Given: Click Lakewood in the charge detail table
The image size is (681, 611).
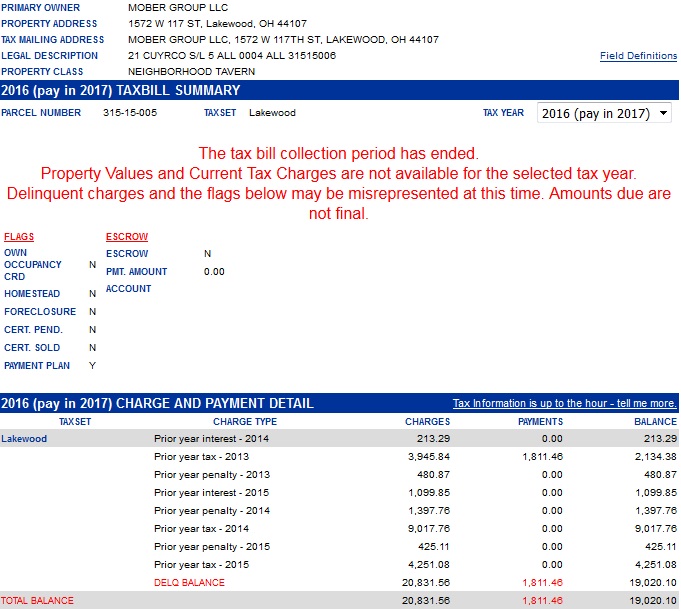Looking at the screenshot, I should click(x=24, y=439).
